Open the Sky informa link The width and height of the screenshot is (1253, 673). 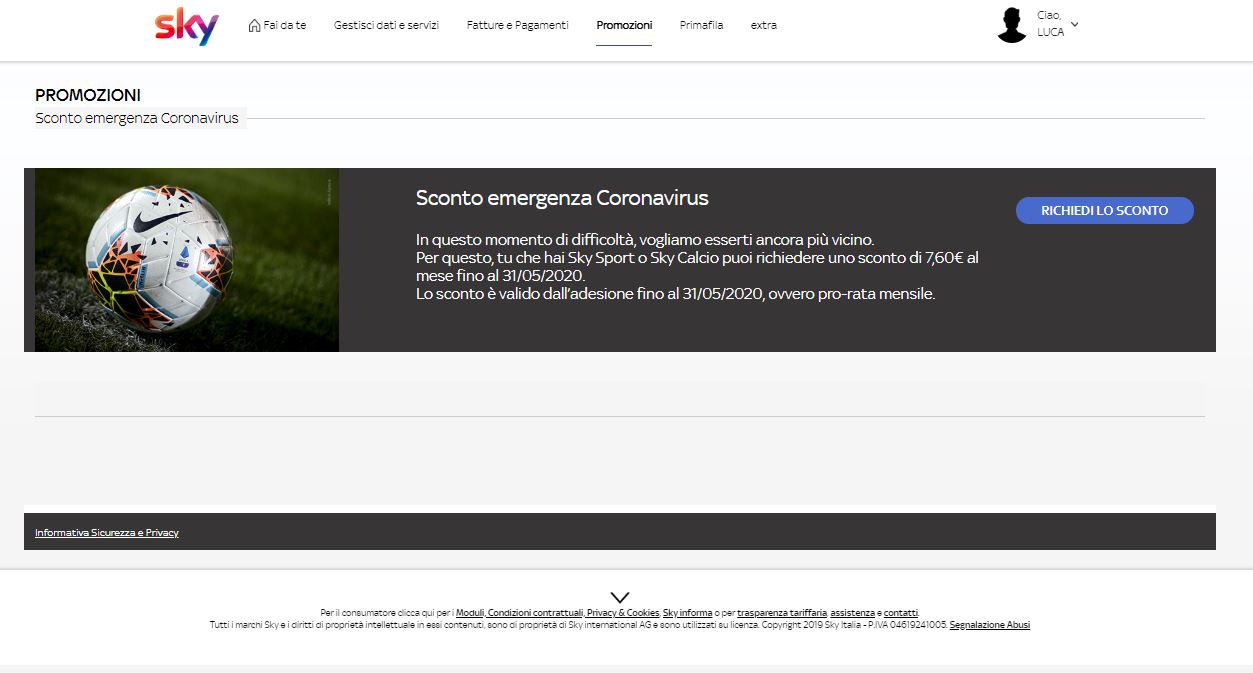688,613
